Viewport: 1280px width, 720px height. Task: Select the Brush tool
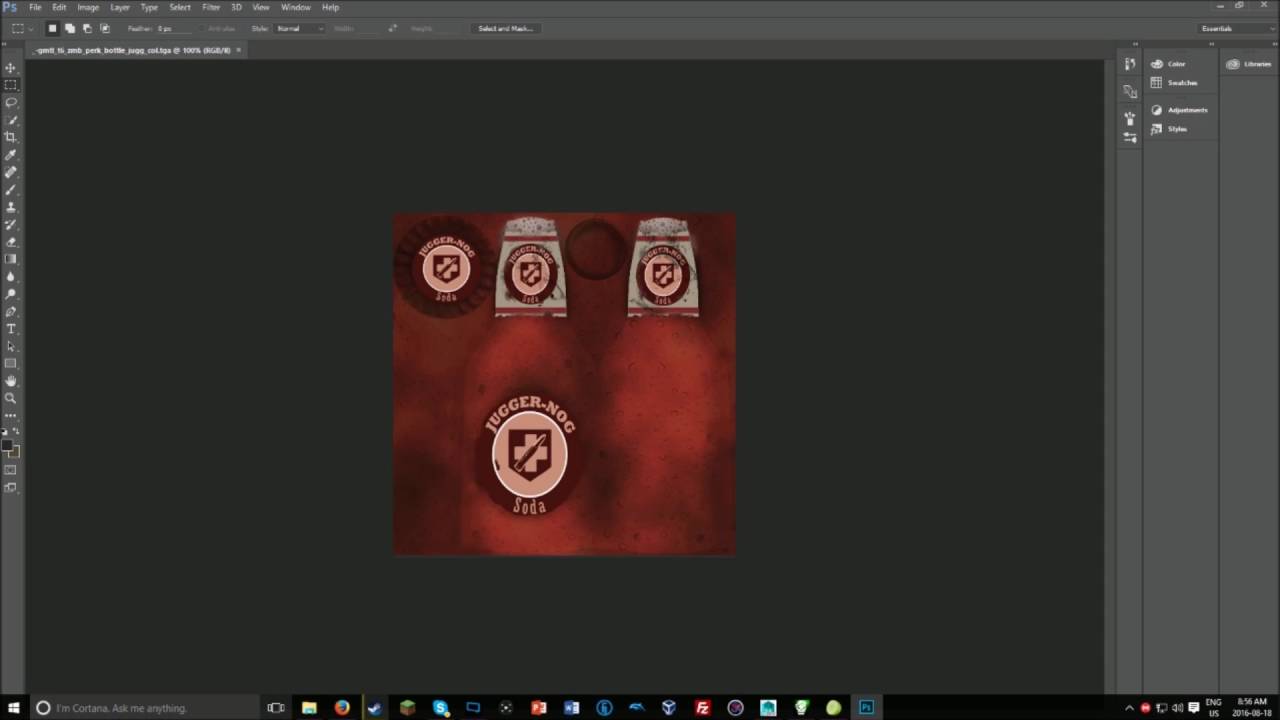11,189
